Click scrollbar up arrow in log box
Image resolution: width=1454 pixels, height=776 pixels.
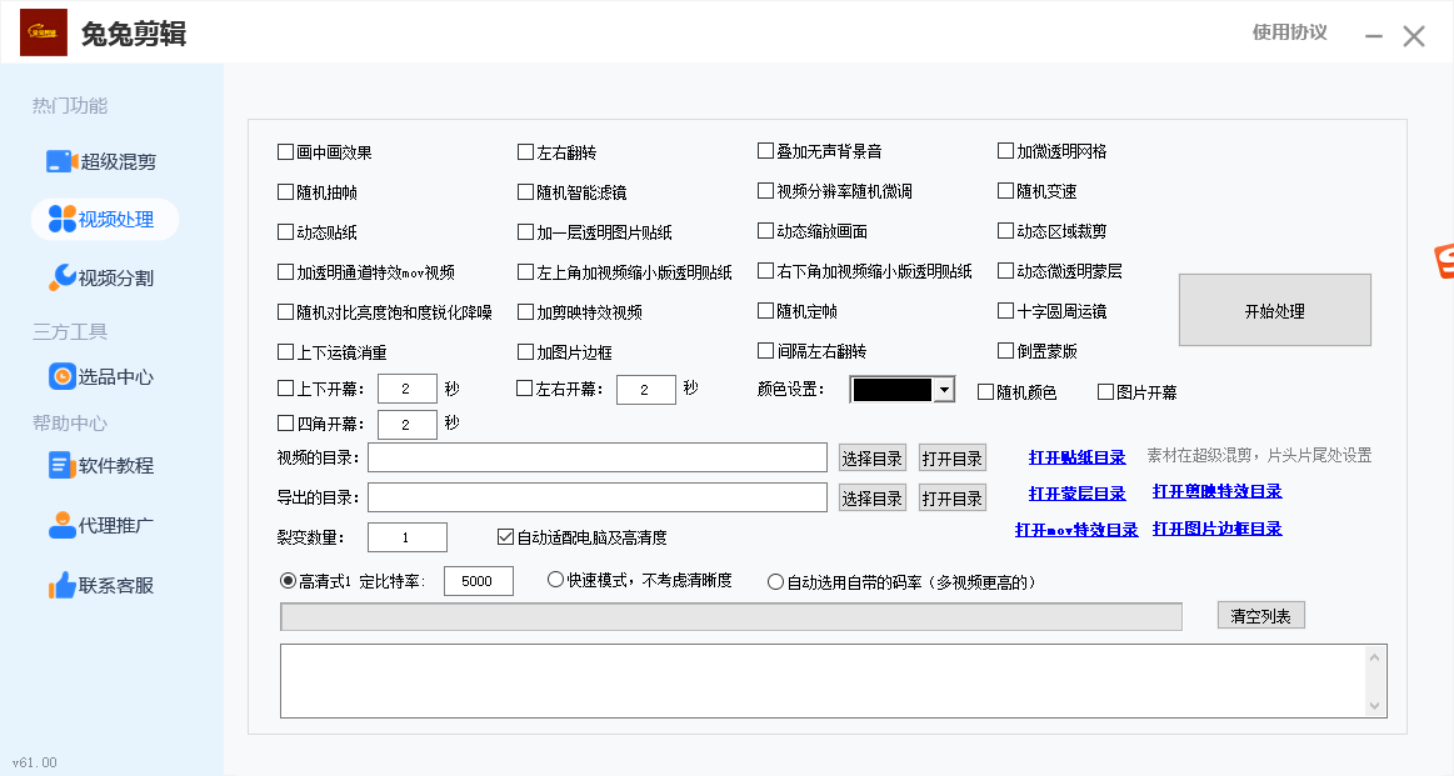pyautogui.click(x=1375, y=657)
